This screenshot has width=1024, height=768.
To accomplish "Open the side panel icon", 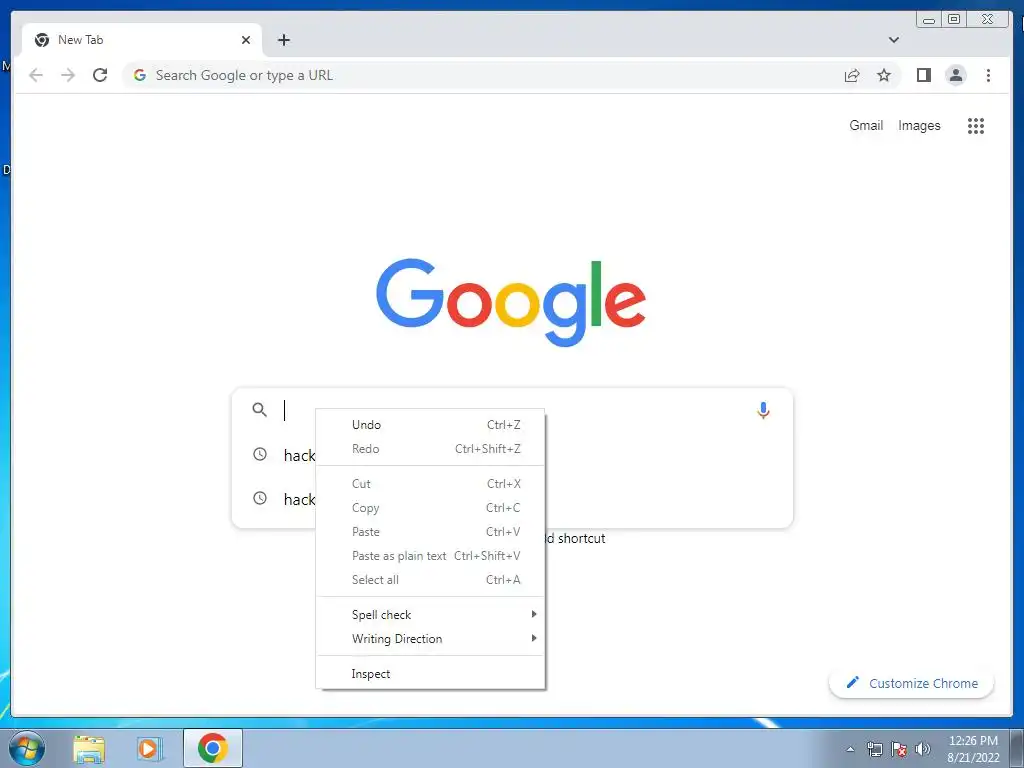I will [923, 75].
